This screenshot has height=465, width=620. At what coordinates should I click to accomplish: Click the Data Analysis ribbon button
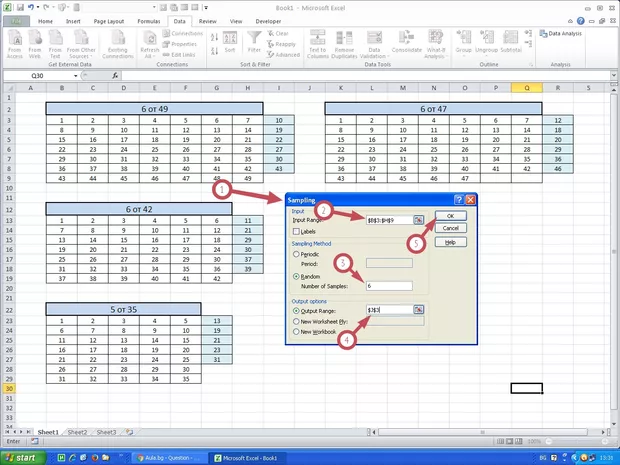pyautogui.click(x=561, y=34)
